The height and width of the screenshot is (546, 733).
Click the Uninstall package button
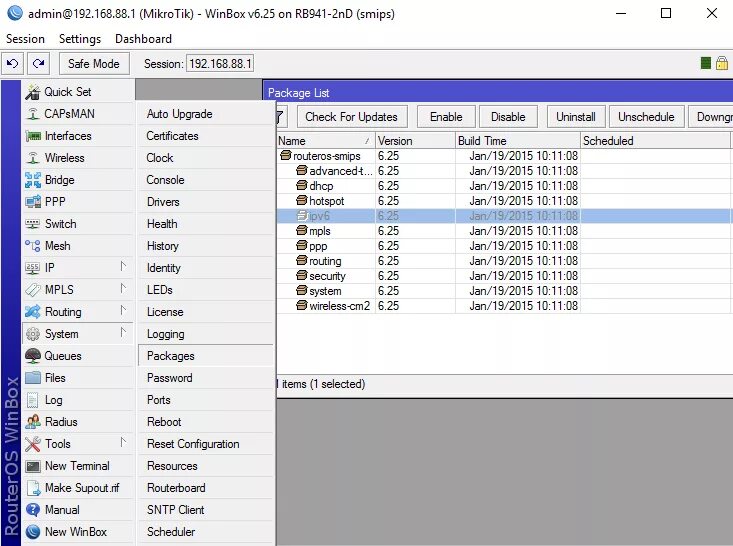click(x=576, y=117)
